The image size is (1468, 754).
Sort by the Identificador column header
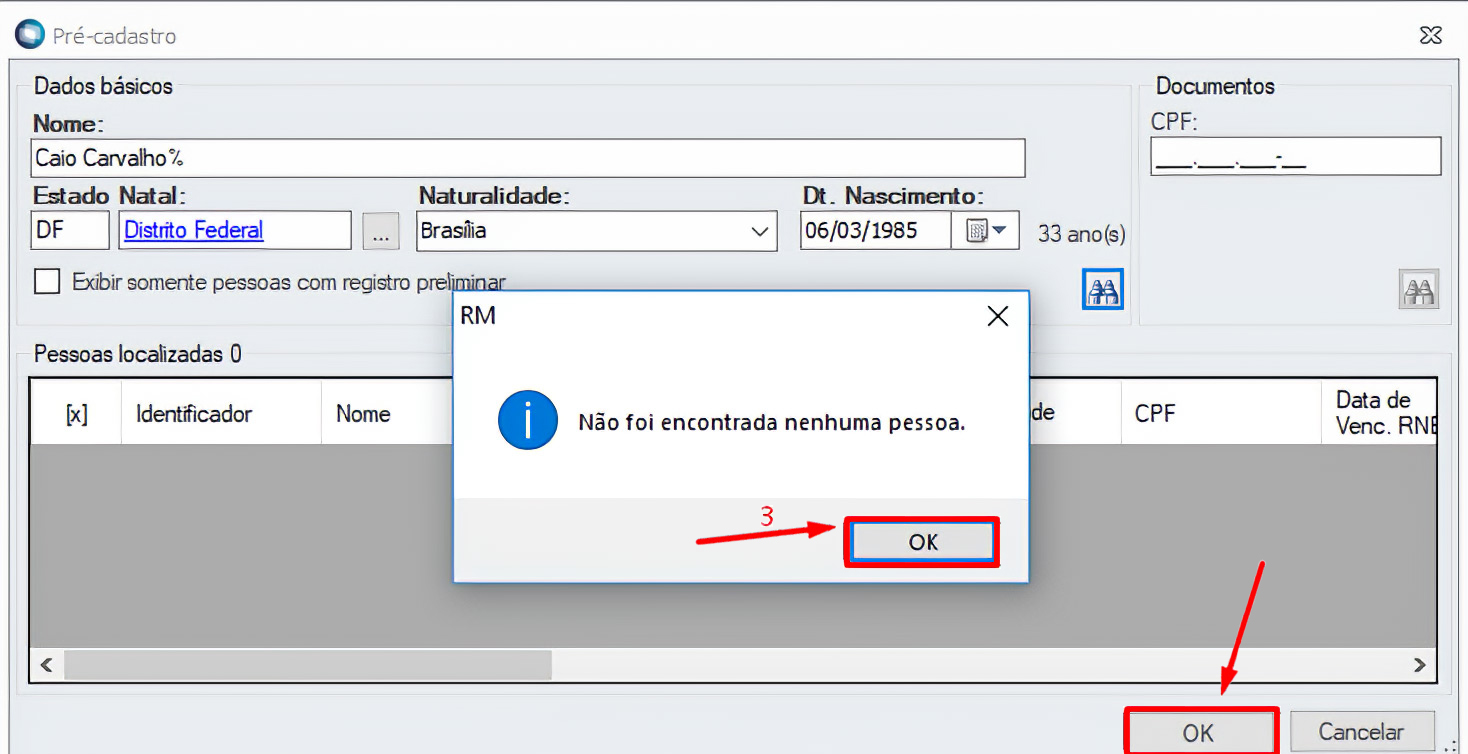194,414
